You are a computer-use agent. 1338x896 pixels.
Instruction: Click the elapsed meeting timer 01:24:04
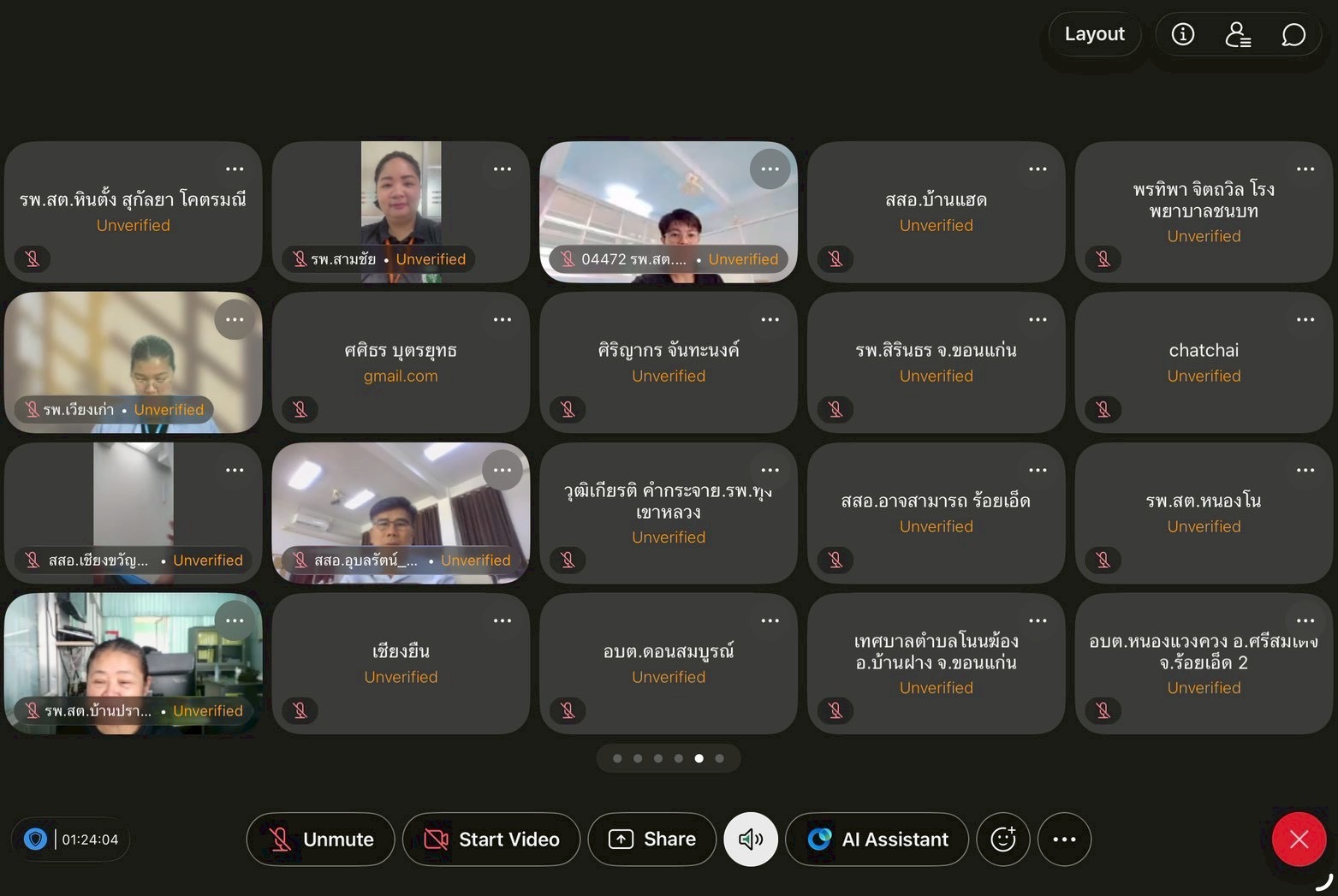tap(90, 840)
